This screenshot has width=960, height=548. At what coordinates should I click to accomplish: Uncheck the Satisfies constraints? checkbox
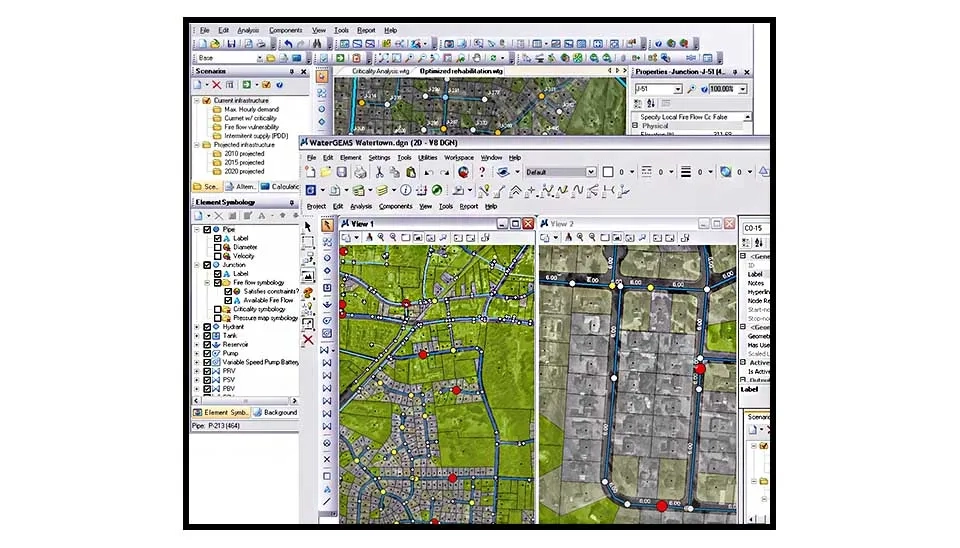(x=228, y=291)
